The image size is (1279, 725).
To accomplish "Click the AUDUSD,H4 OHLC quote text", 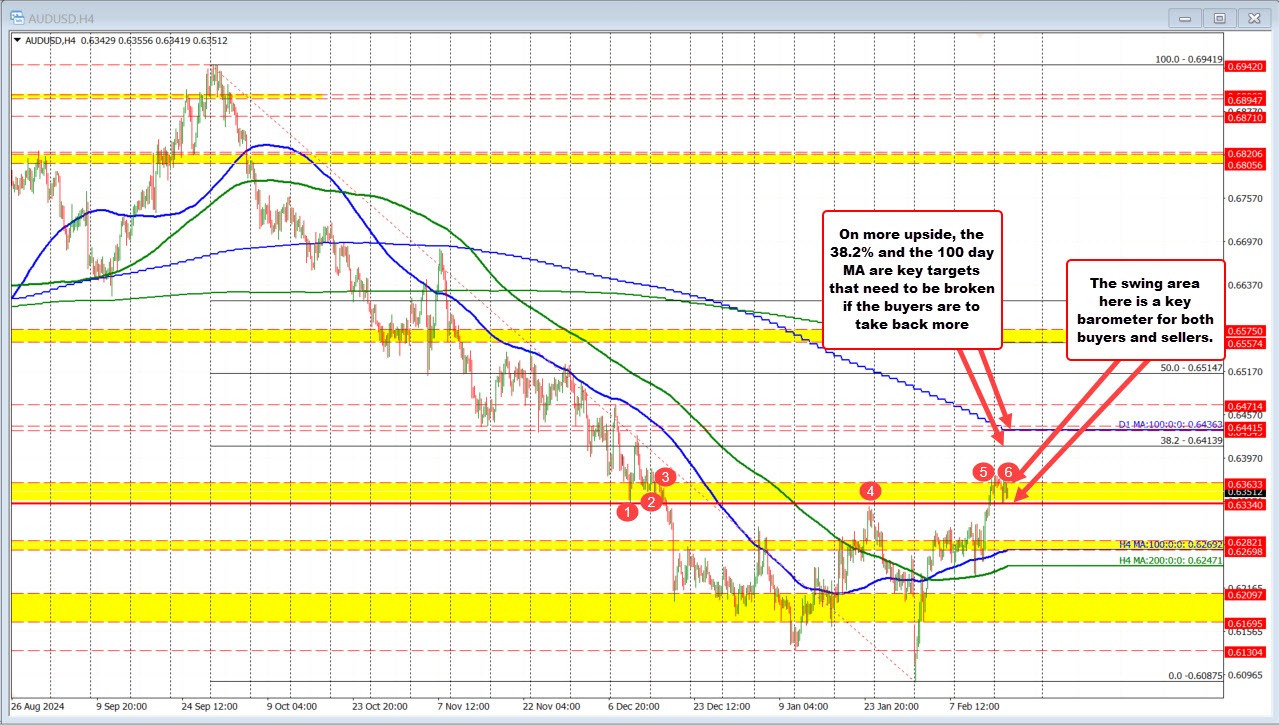I will (125, 41).
